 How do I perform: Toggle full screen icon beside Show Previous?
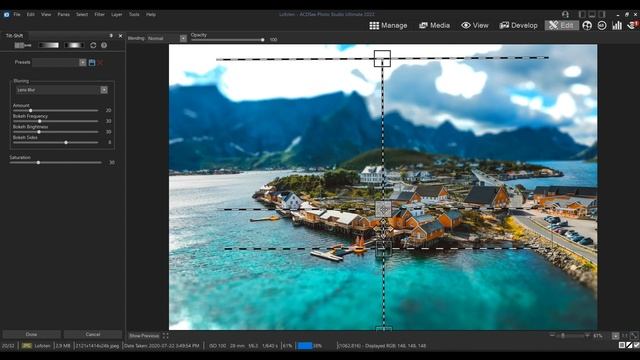165,336
